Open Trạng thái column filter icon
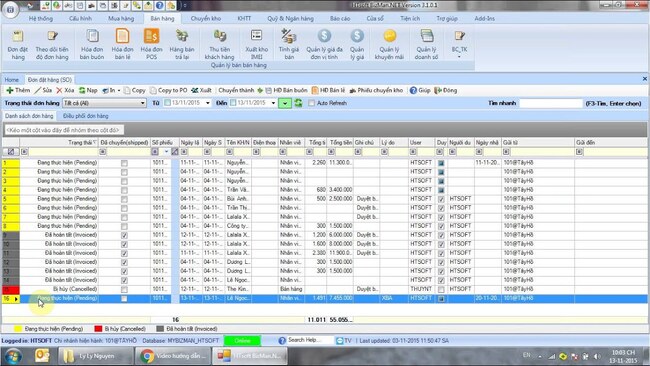Screen dimensions: 650x366 [x=24, y=152]
